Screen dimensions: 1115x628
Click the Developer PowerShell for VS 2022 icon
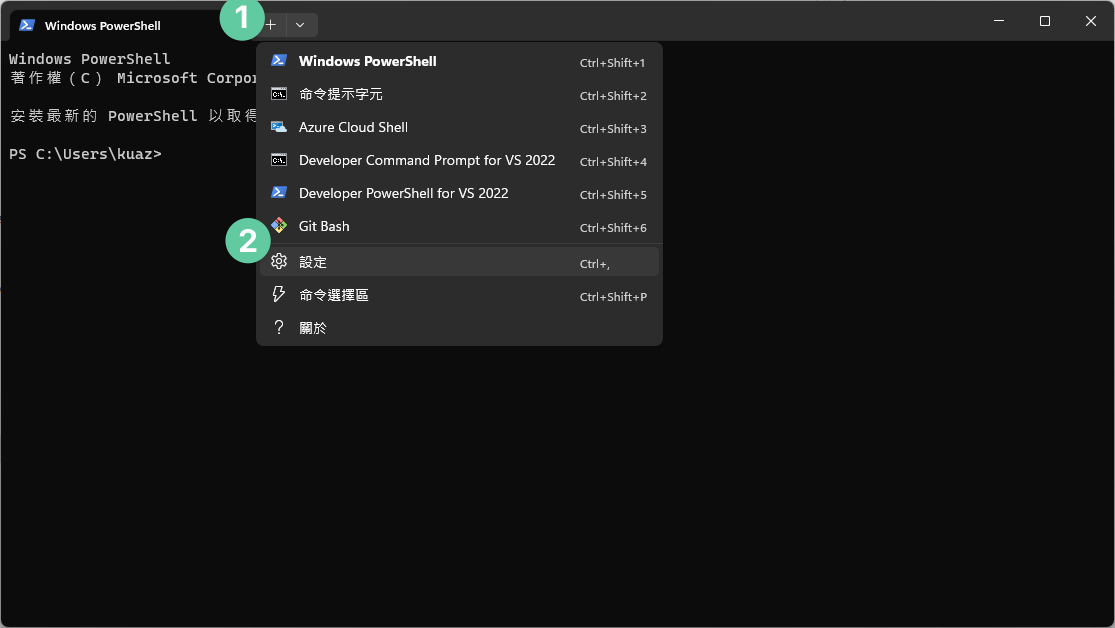point(279,193)
